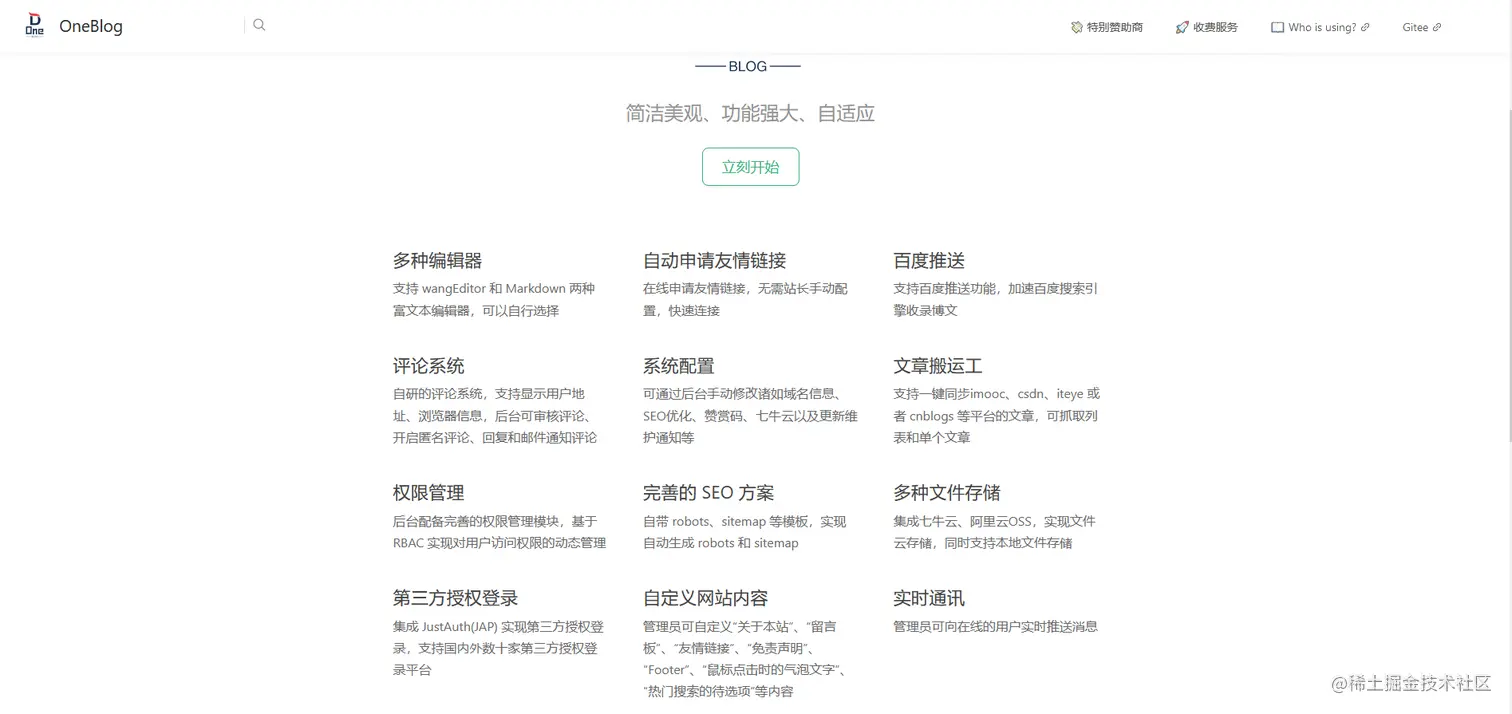Click the 支持百度推送功能 description text
The width and height of the screenshot is (1512, 714).
pos(995,299)
